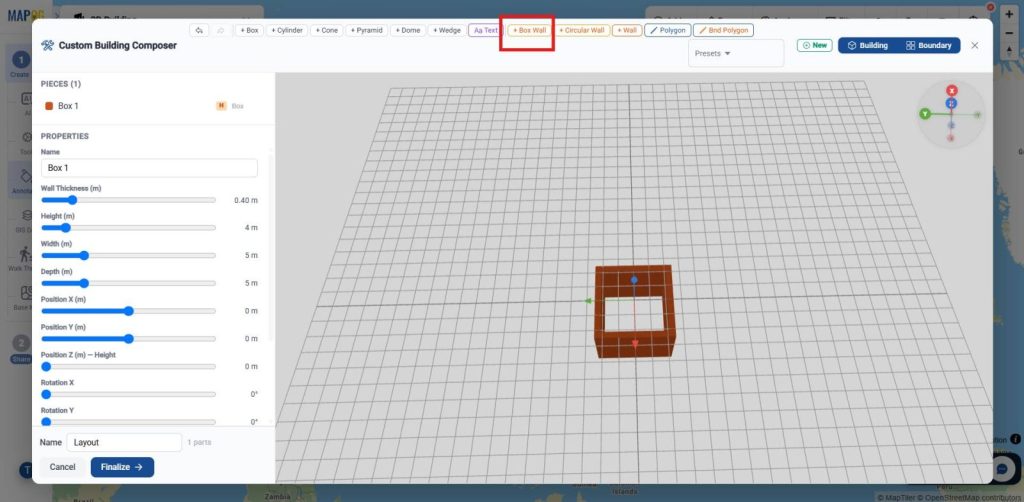Switch to Boundary mode
1024x502 pixels.
928,46
